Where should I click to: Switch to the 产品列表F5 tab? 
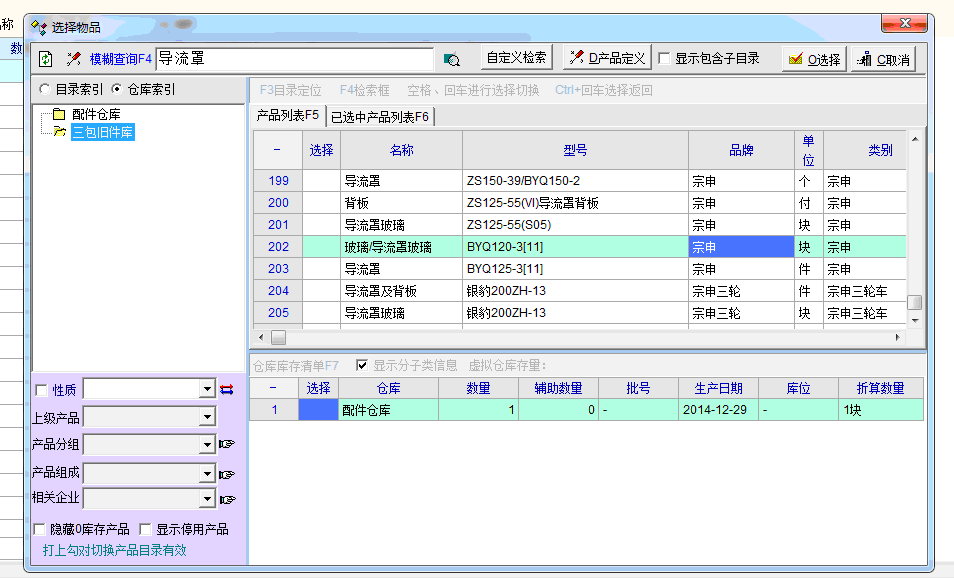coord(287,116)
